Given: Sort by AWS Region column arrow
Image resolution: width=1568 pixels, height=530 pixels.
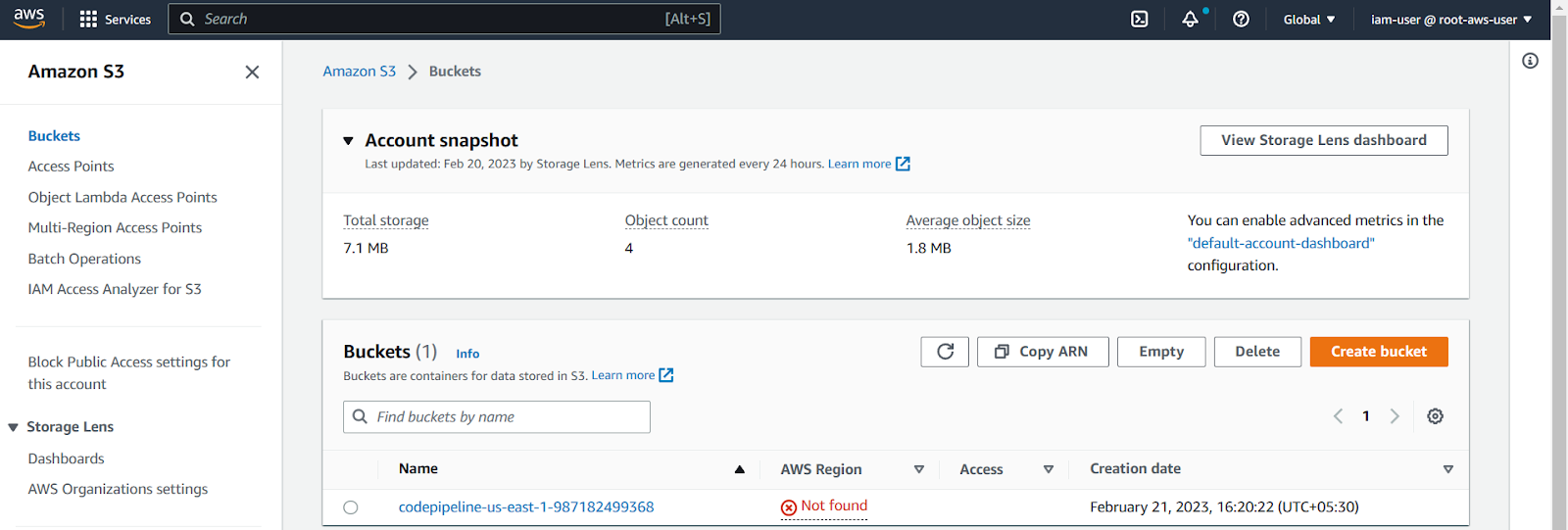Looking at the screenshot, I should 919,469.
